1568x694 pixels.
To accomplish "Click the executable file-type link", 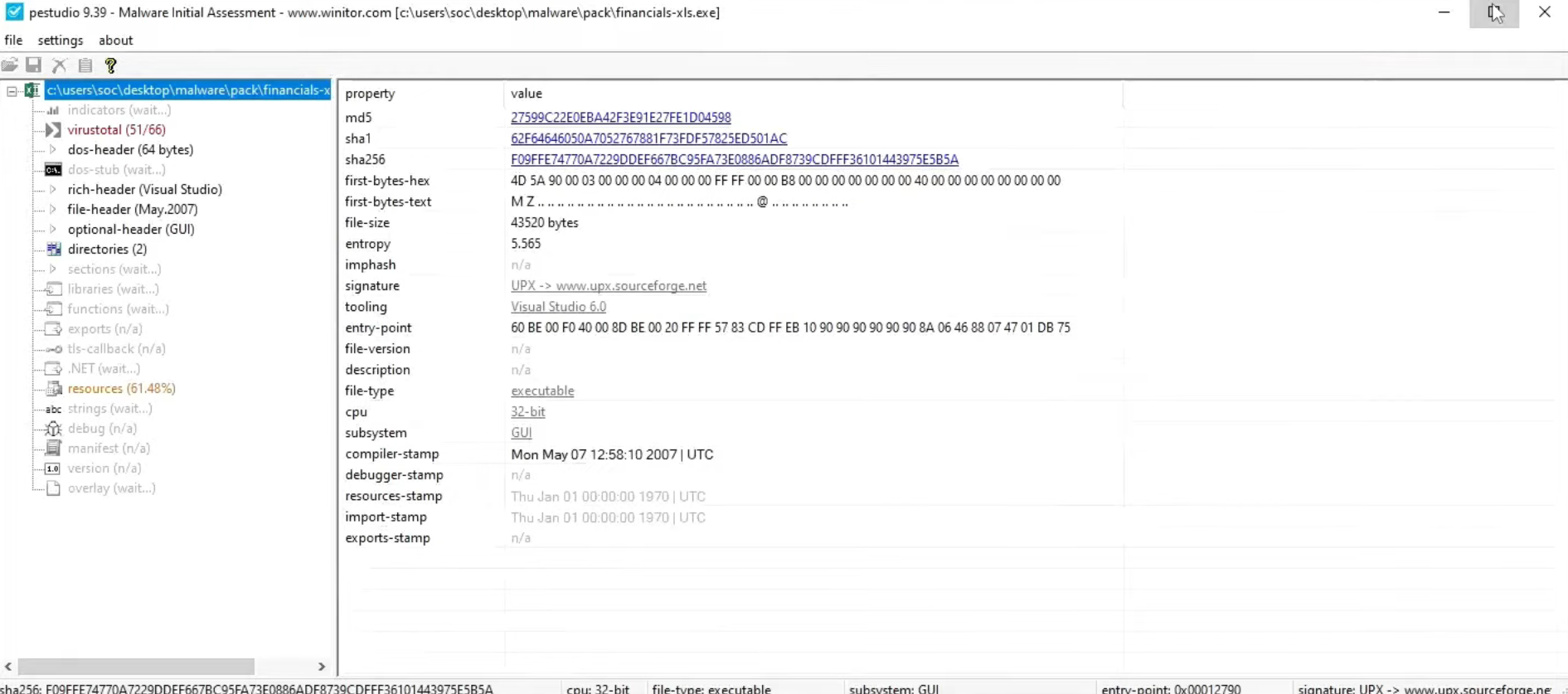I will click(542, 391).
